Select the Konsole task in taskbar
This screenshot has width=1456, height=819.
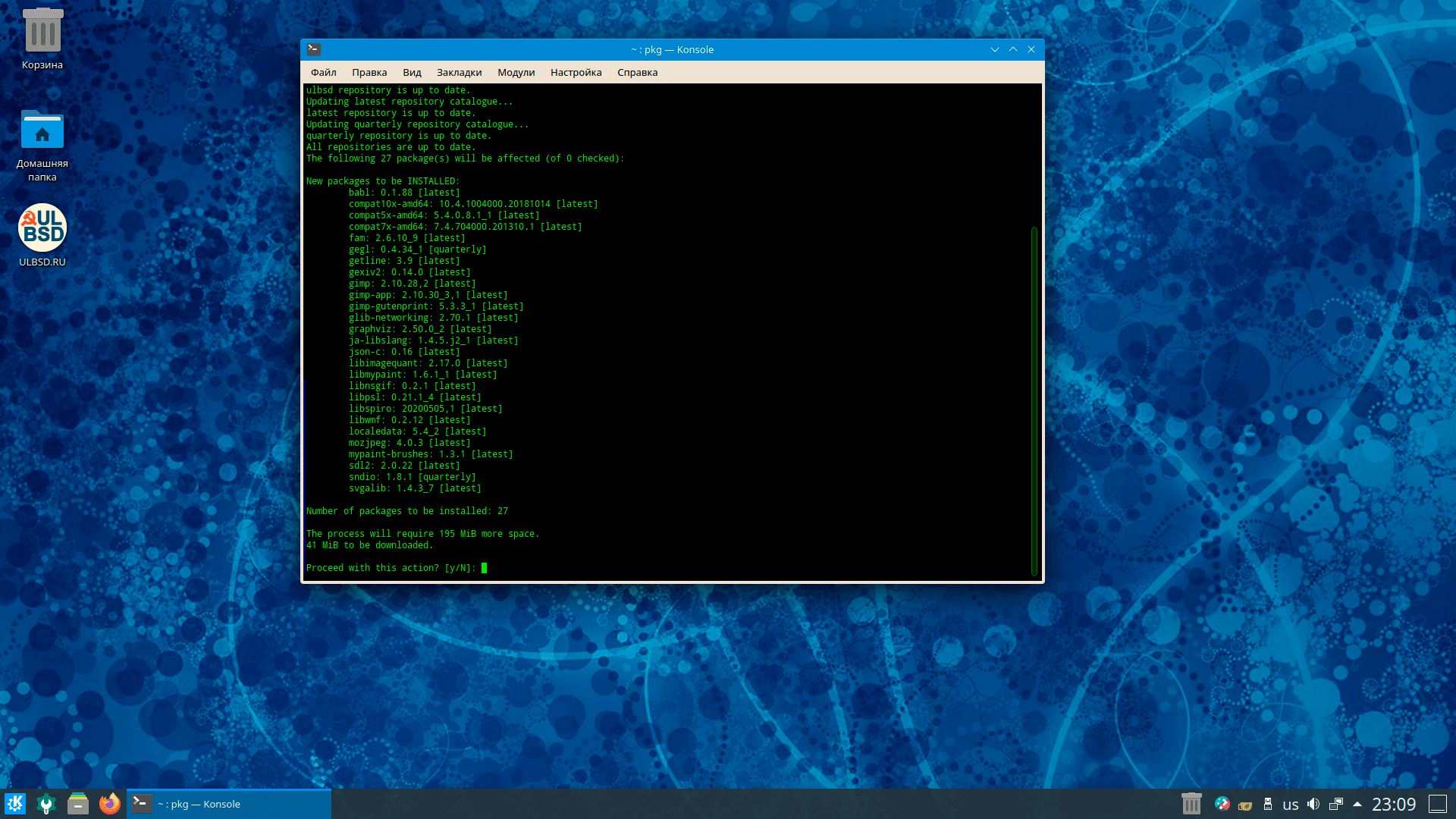(227, 804)
